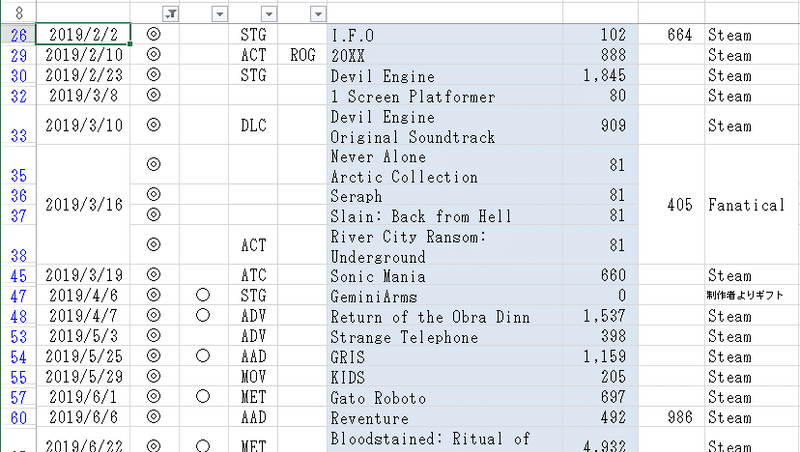This screenshot has height=452, width=800.
Task: Select the date cell 2019/5/25
Action: pos(83,356)
